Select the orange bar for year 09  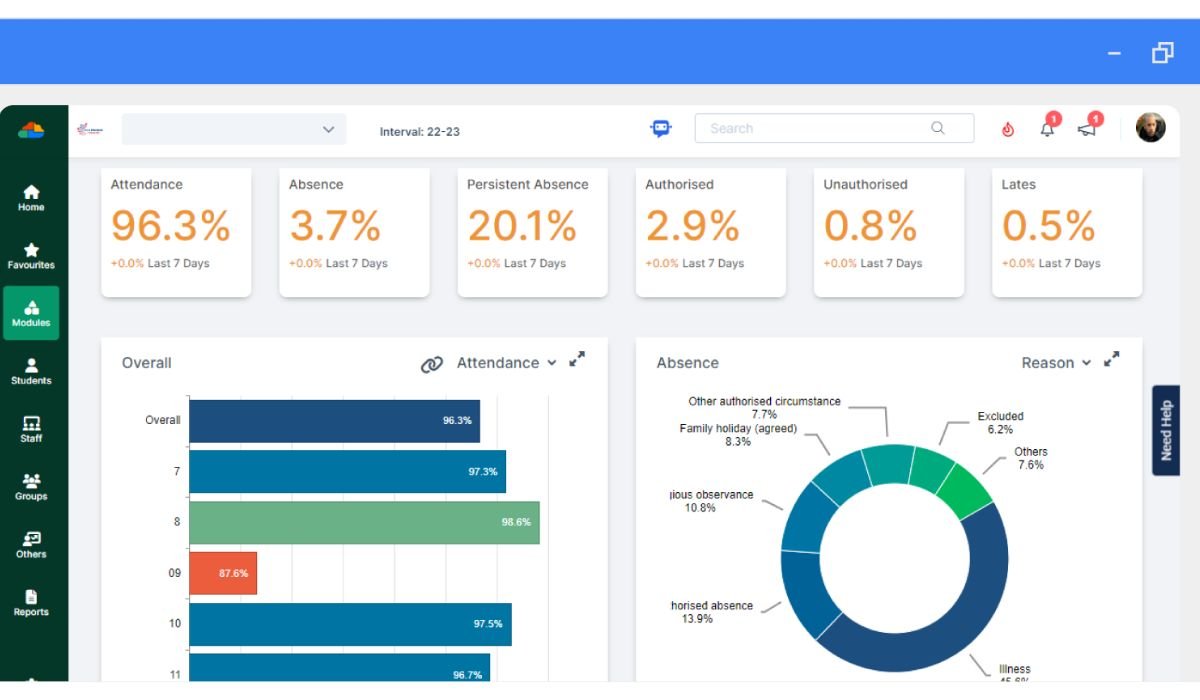[224, 573]
